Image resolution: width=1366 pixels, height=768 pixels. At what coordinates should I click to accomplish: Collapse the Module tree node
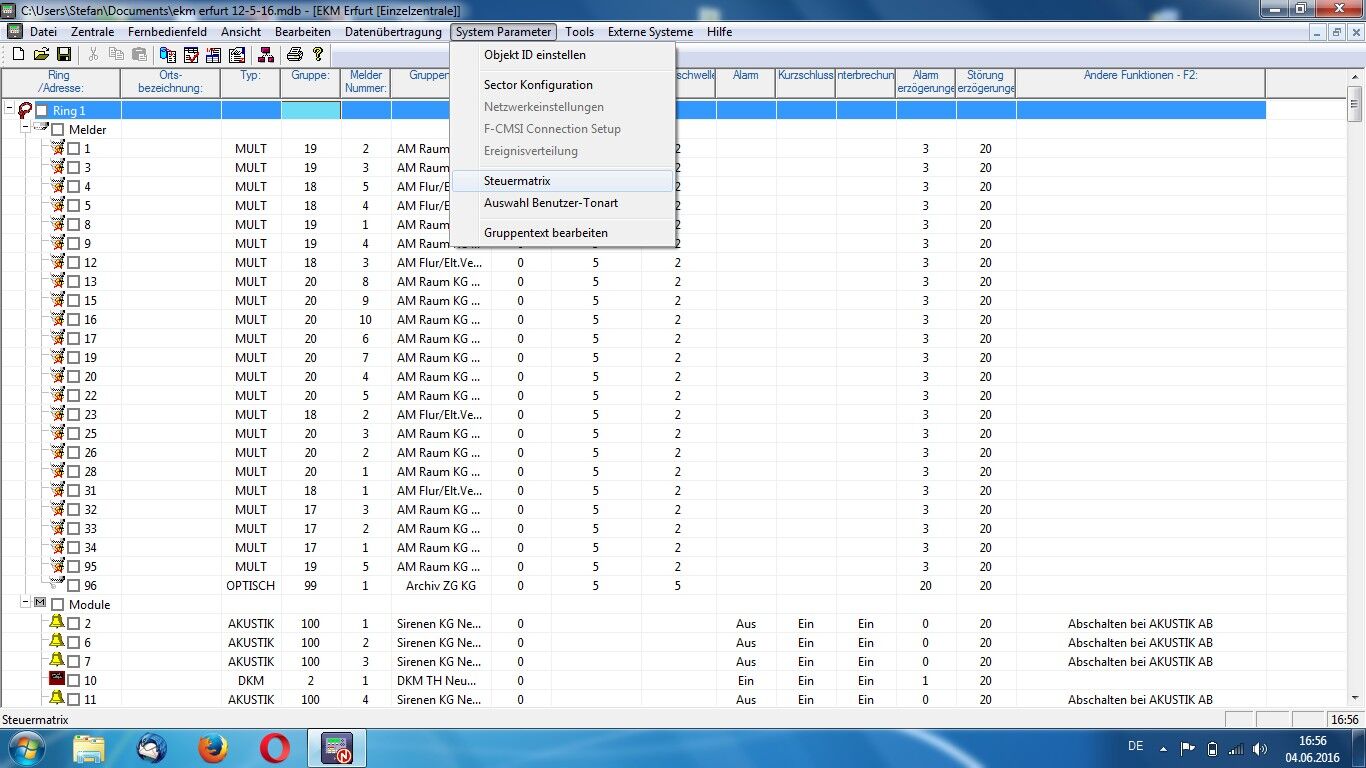[x=25, y=604]
